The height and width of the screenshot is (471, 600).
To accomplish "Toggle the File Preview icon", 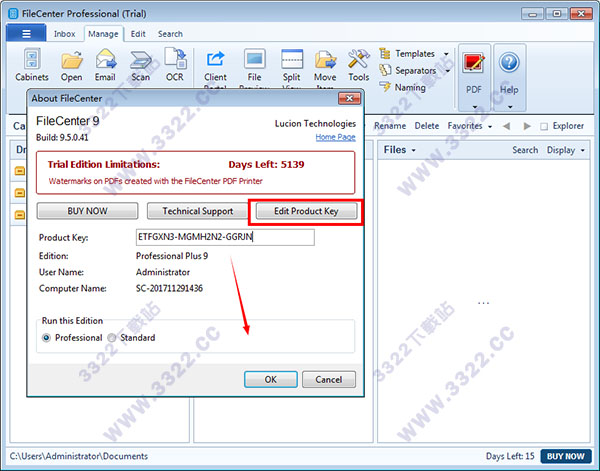I will (254, 59).
